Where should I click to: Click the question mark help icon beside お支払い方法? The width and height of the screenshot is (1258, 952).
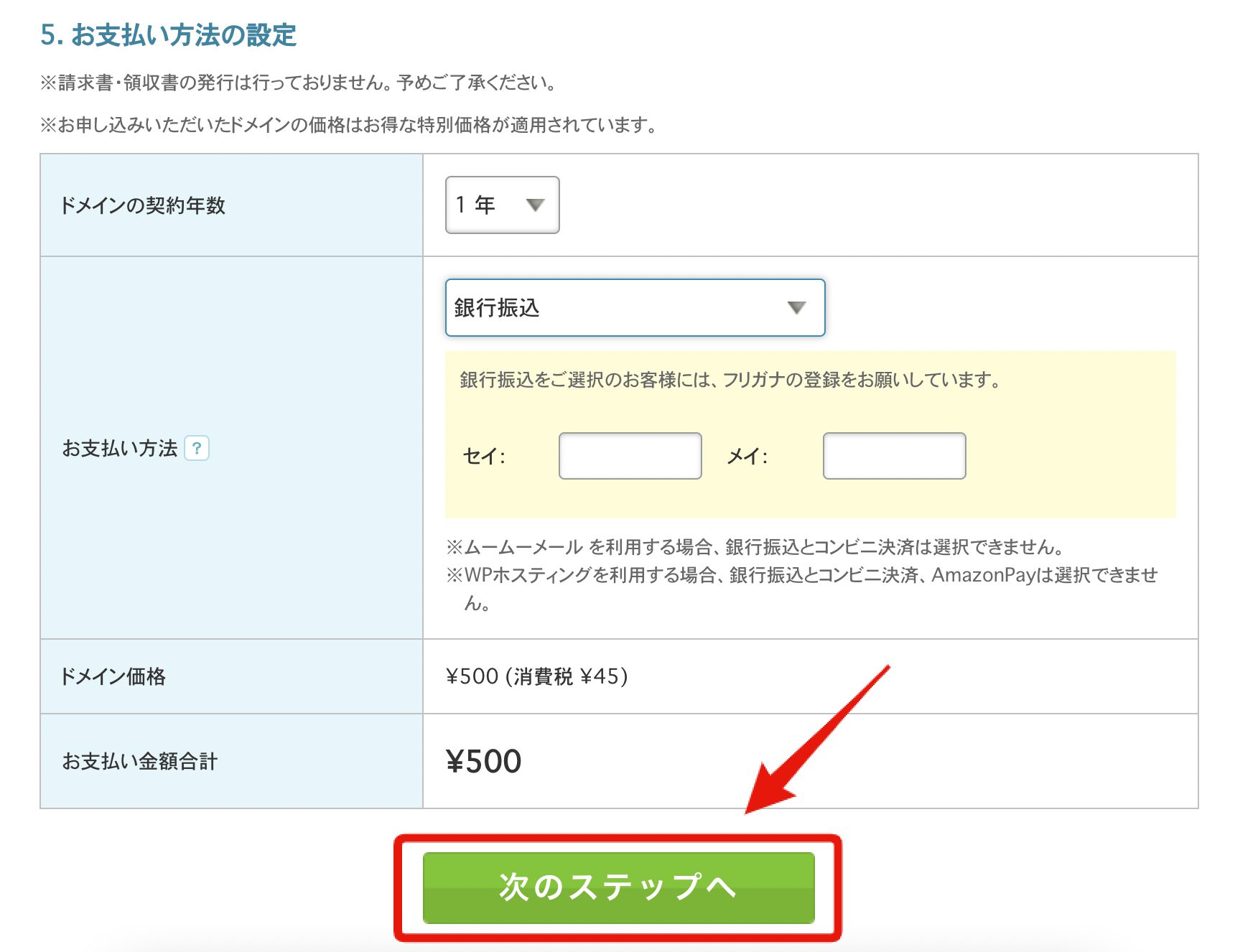[197, 448]
